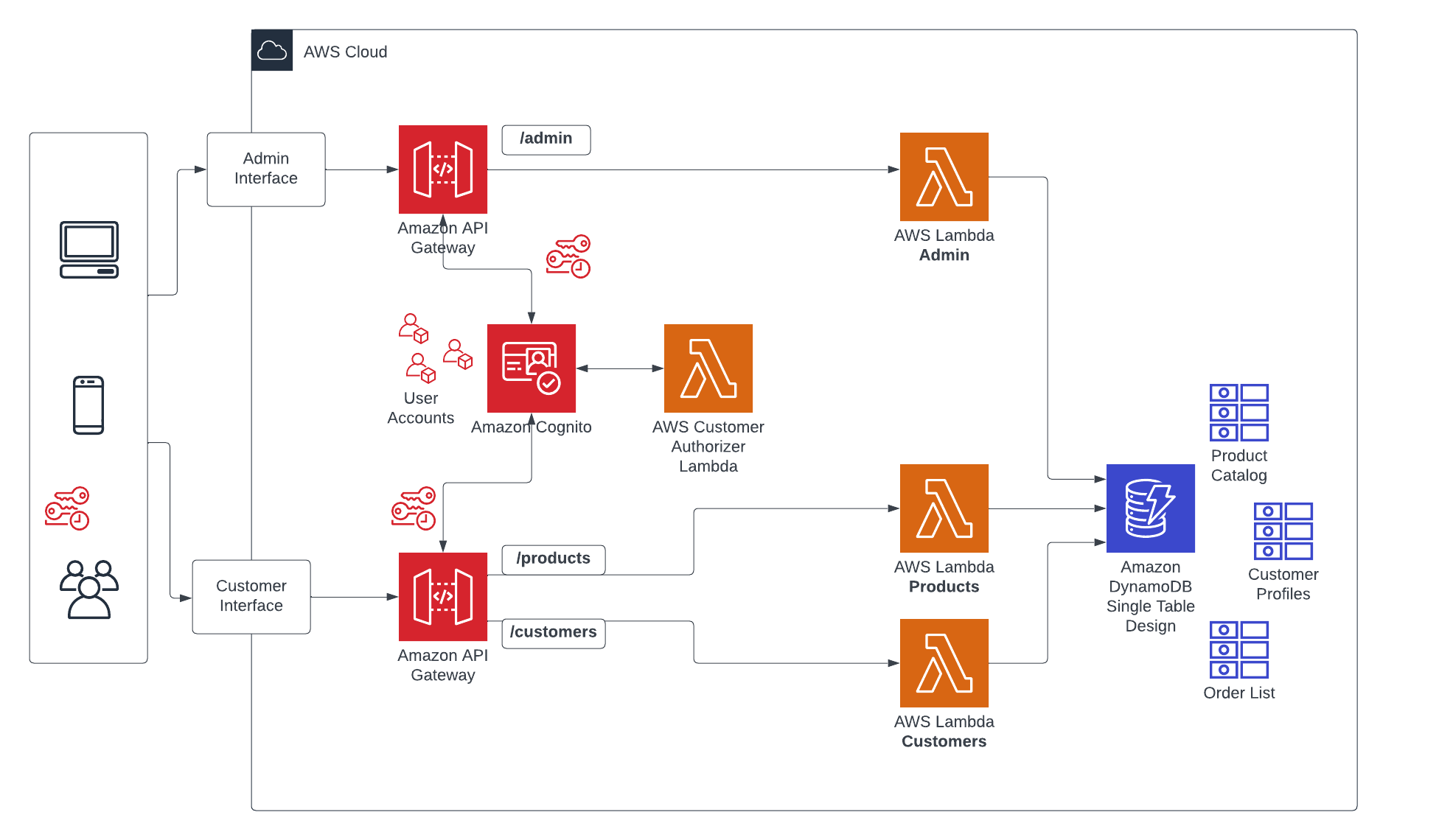Click the keys icon in the client panel

(x=67, y=508)
